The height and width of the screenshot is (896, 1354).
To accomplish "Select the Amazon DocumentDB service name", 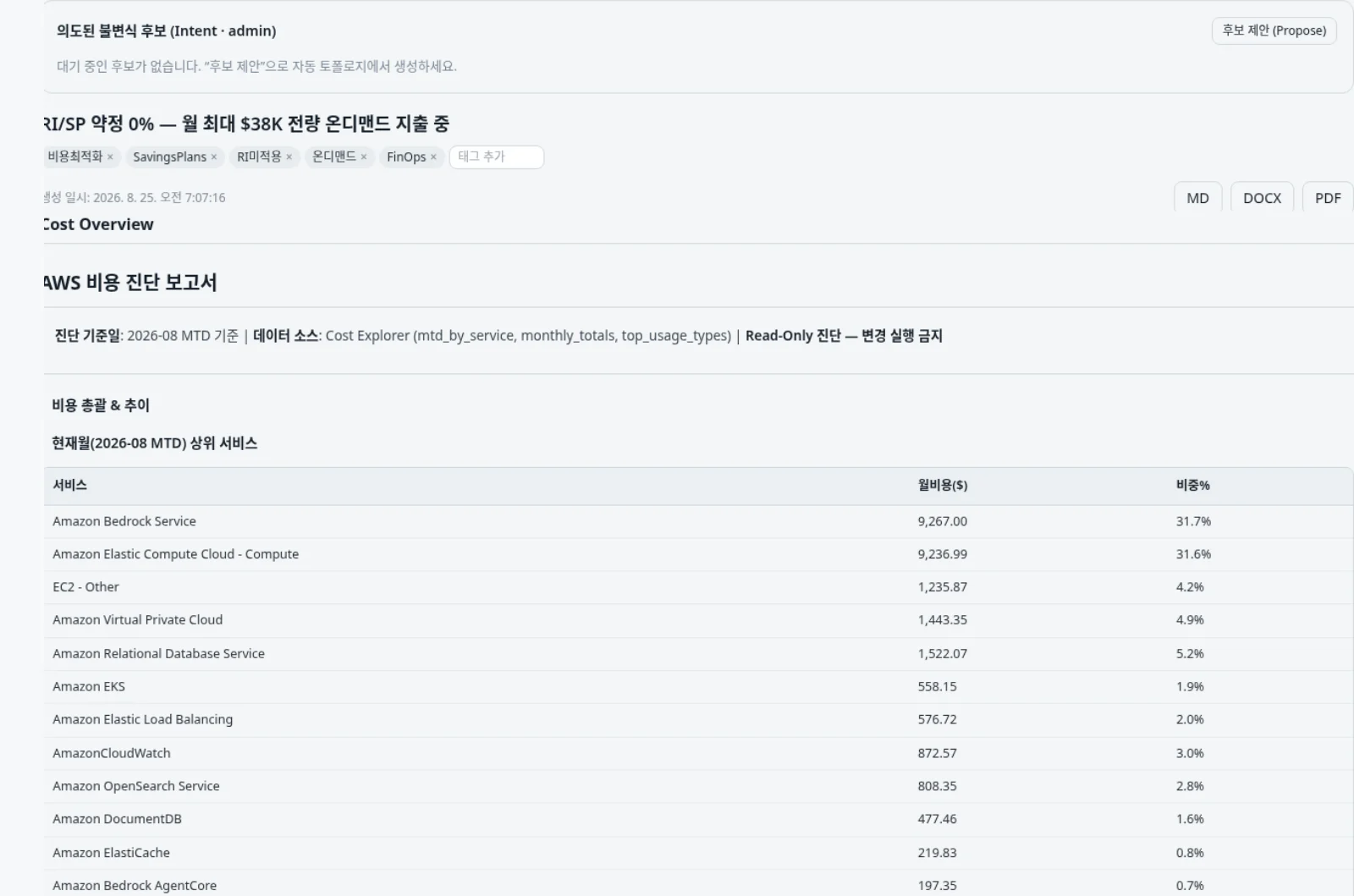I will (117, 819).
